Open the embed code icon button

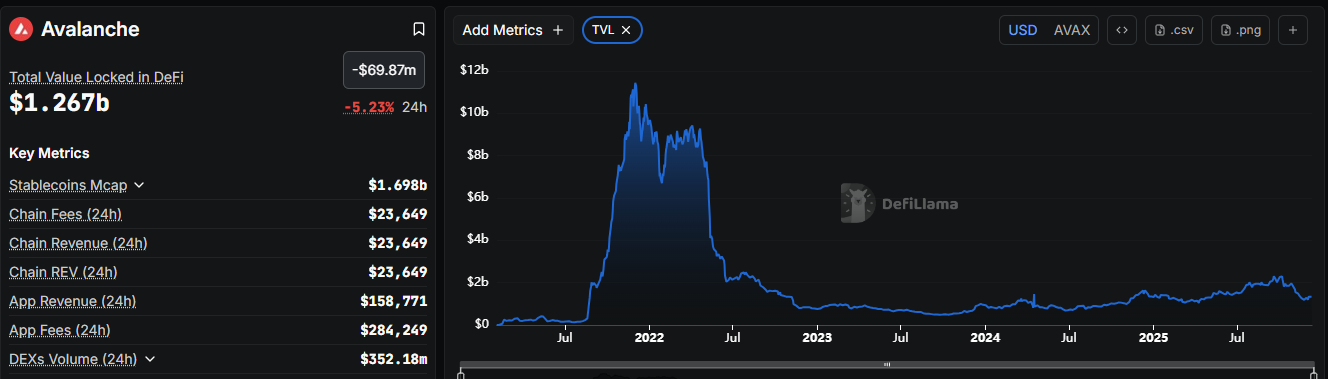pos(1122,30)
